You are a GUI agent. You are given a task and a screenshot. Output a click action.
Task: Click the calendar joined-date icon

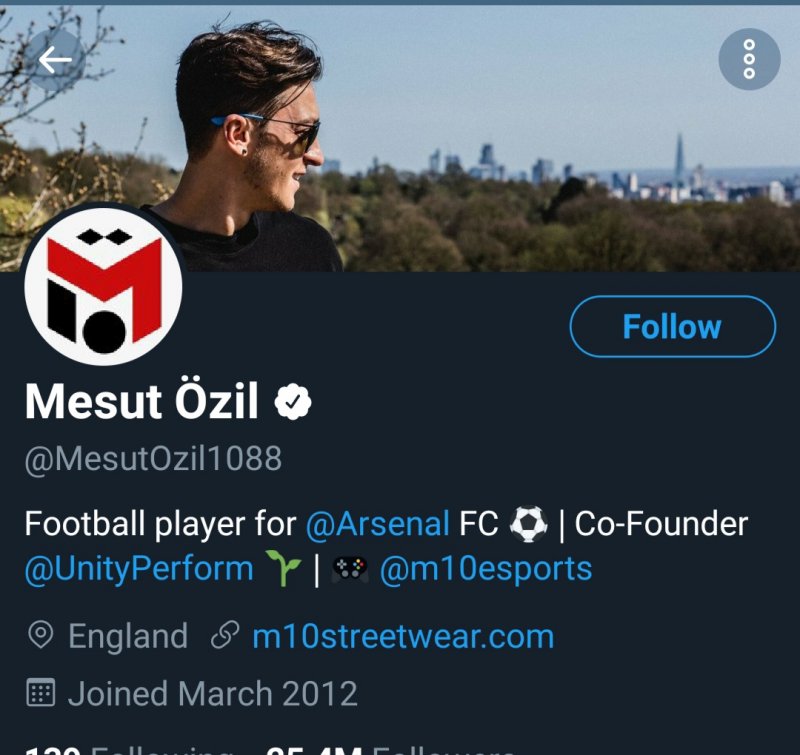click(41, 693)
